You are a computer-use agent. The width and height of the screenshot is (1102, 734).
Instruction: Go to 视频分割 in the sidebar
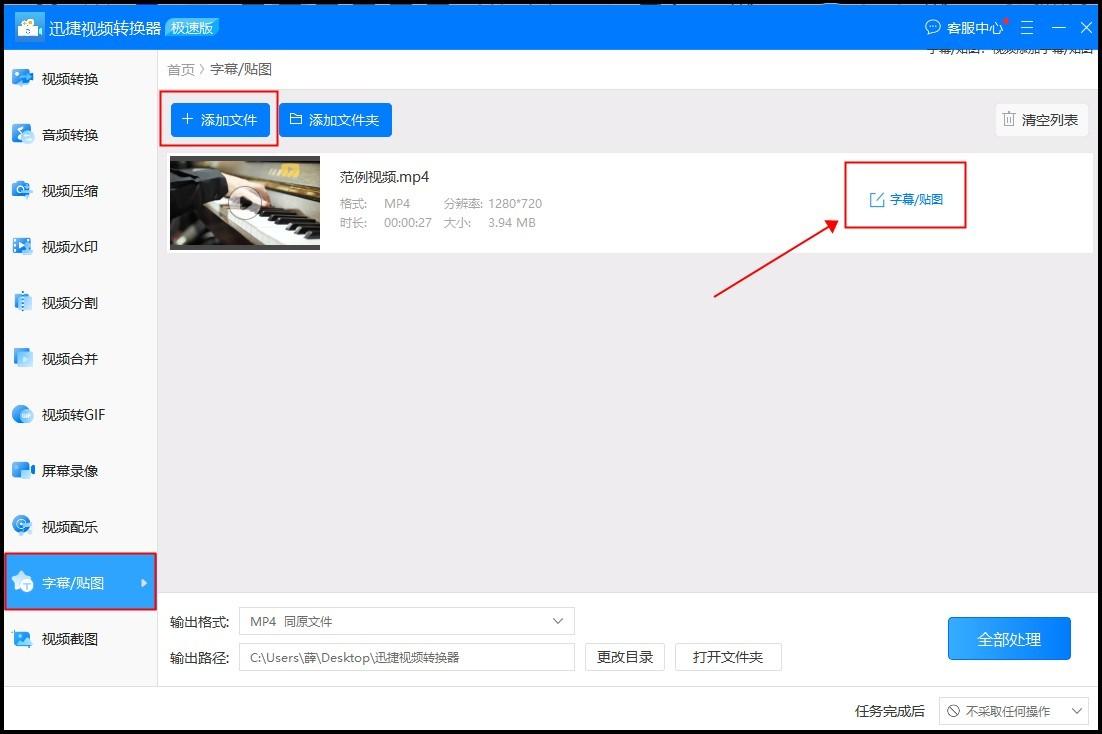click(x=80, y=302)
